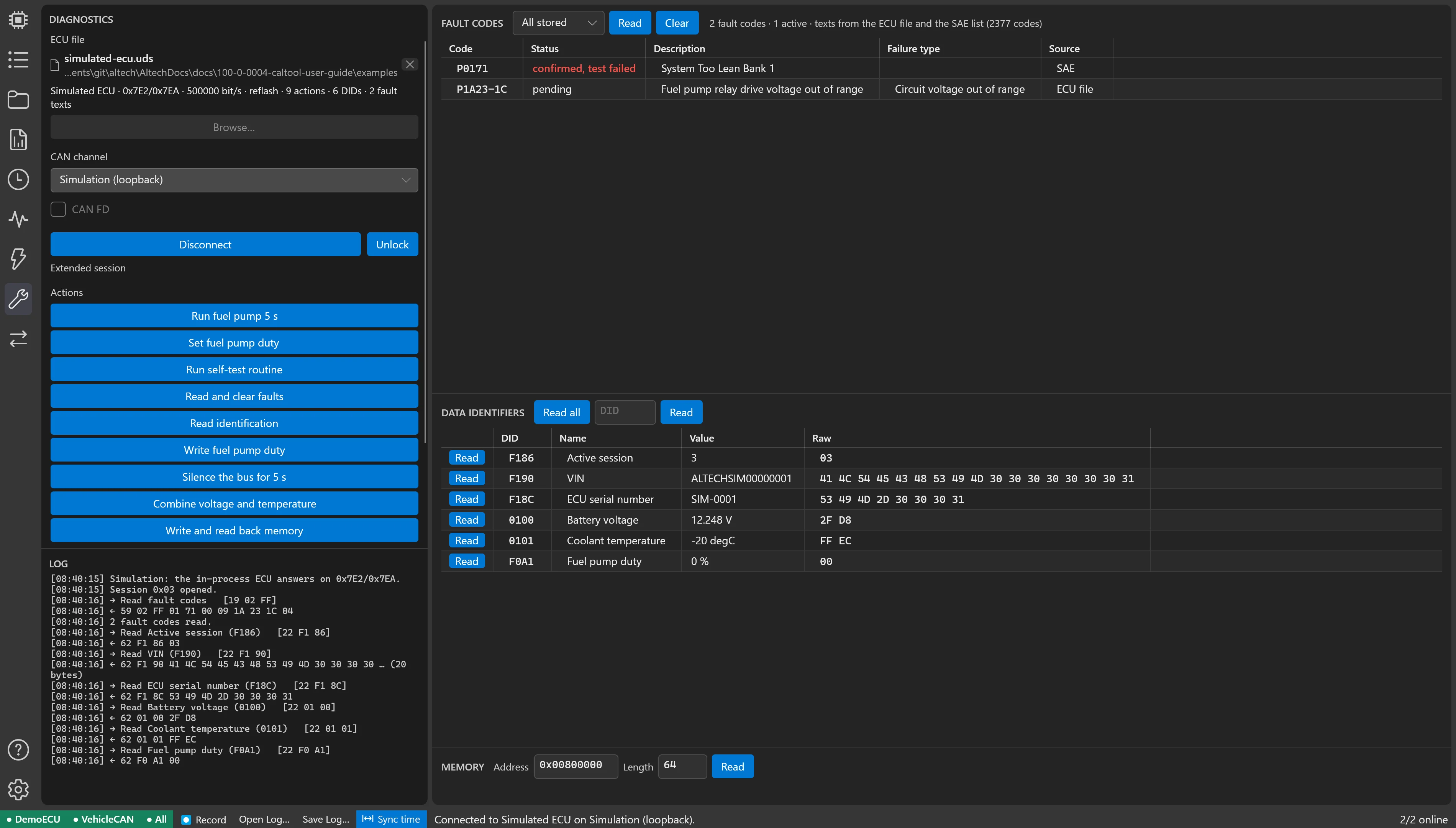
Task: Click the 12.248 V battery voltage value
Action: click(711, 520)
